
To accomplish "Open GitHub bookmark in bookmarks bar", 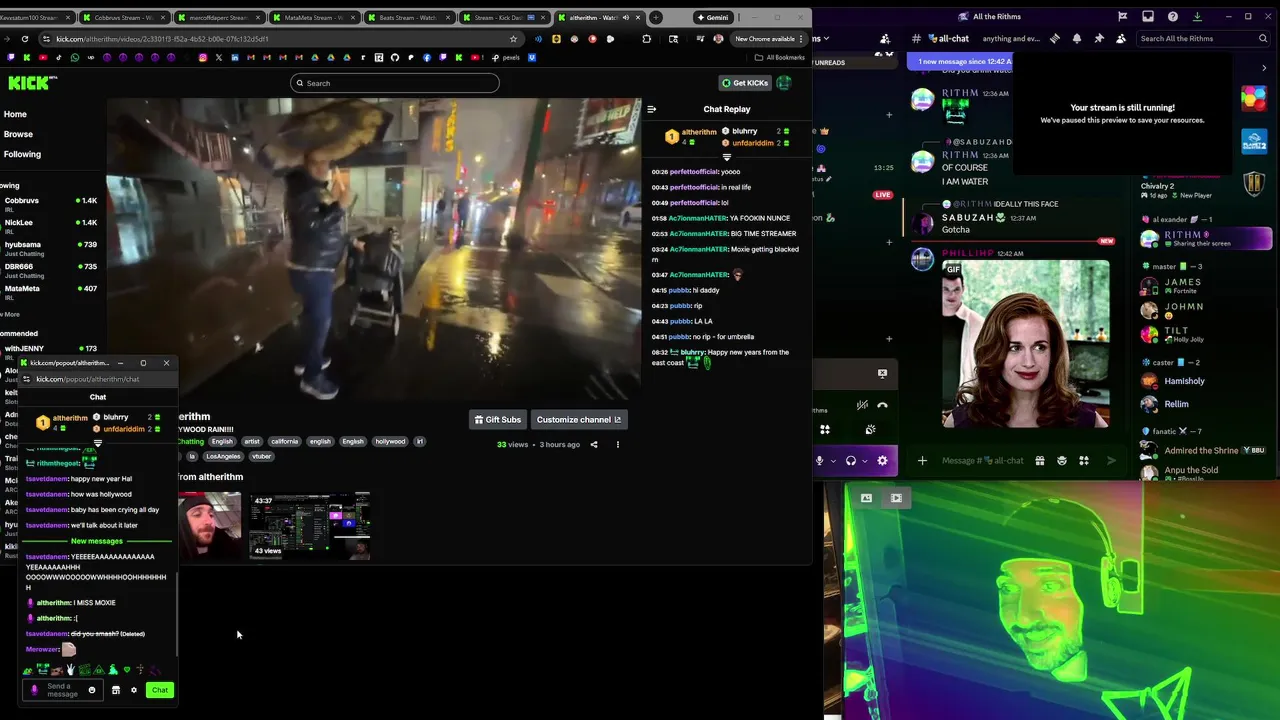I will [394, 57].
